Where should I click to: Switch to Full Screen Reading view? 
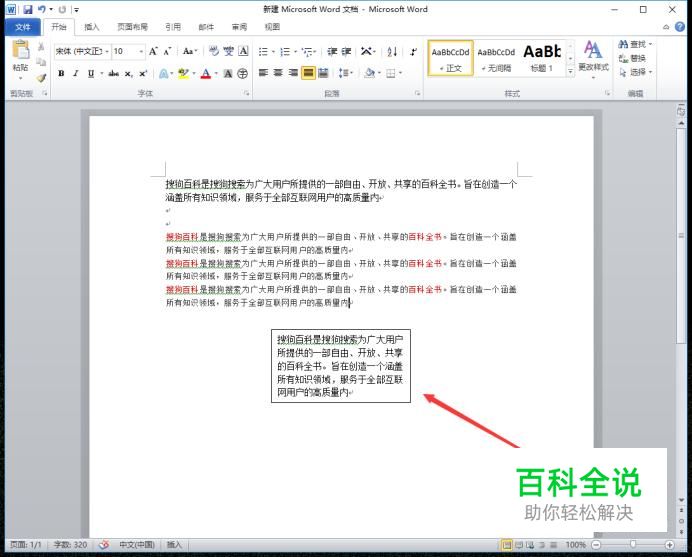click(x=519, y=545)
